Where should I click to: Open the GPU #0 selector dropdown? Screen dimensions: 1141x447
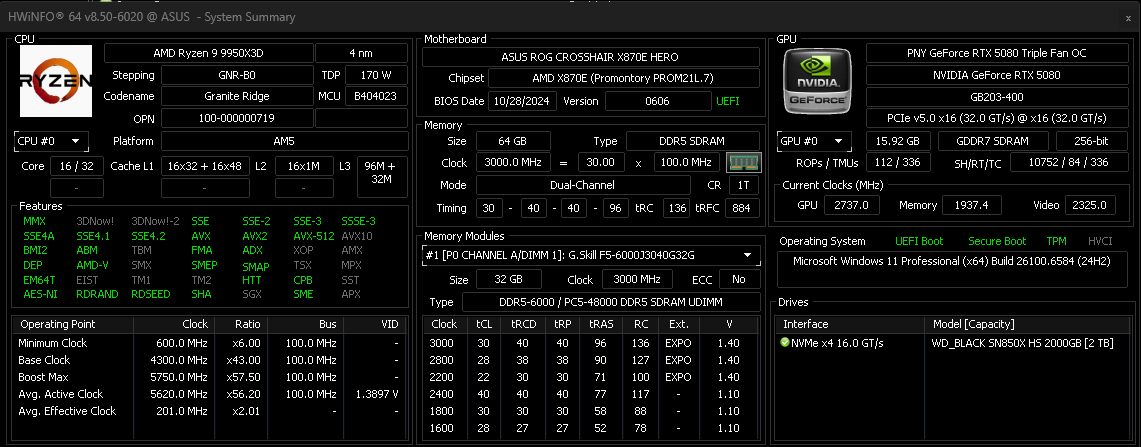pos(814,141)
